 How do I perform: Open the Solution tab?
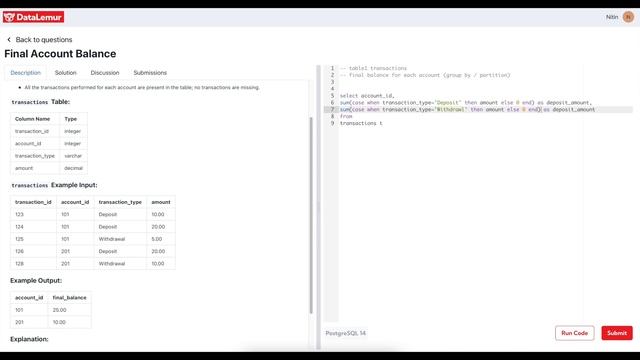[65, 73]
